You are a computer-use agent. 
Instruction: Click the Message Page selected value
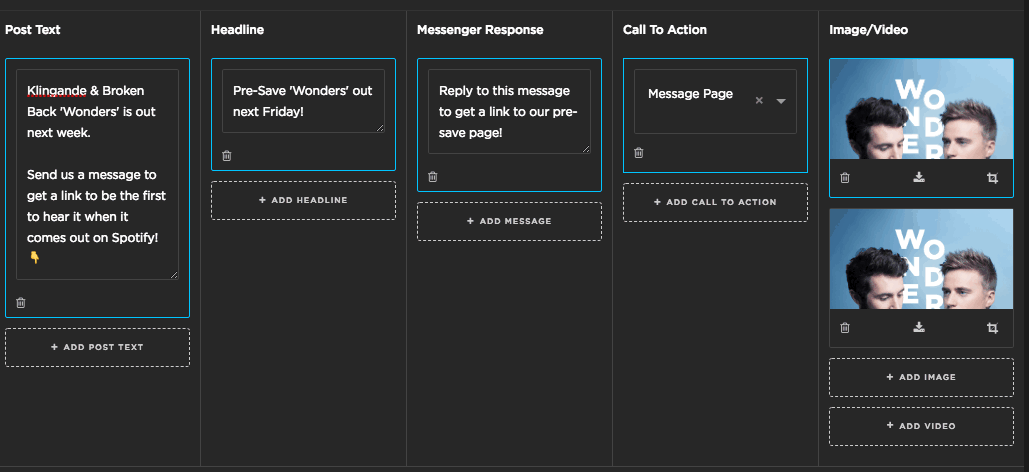click(x=690, y=94)
